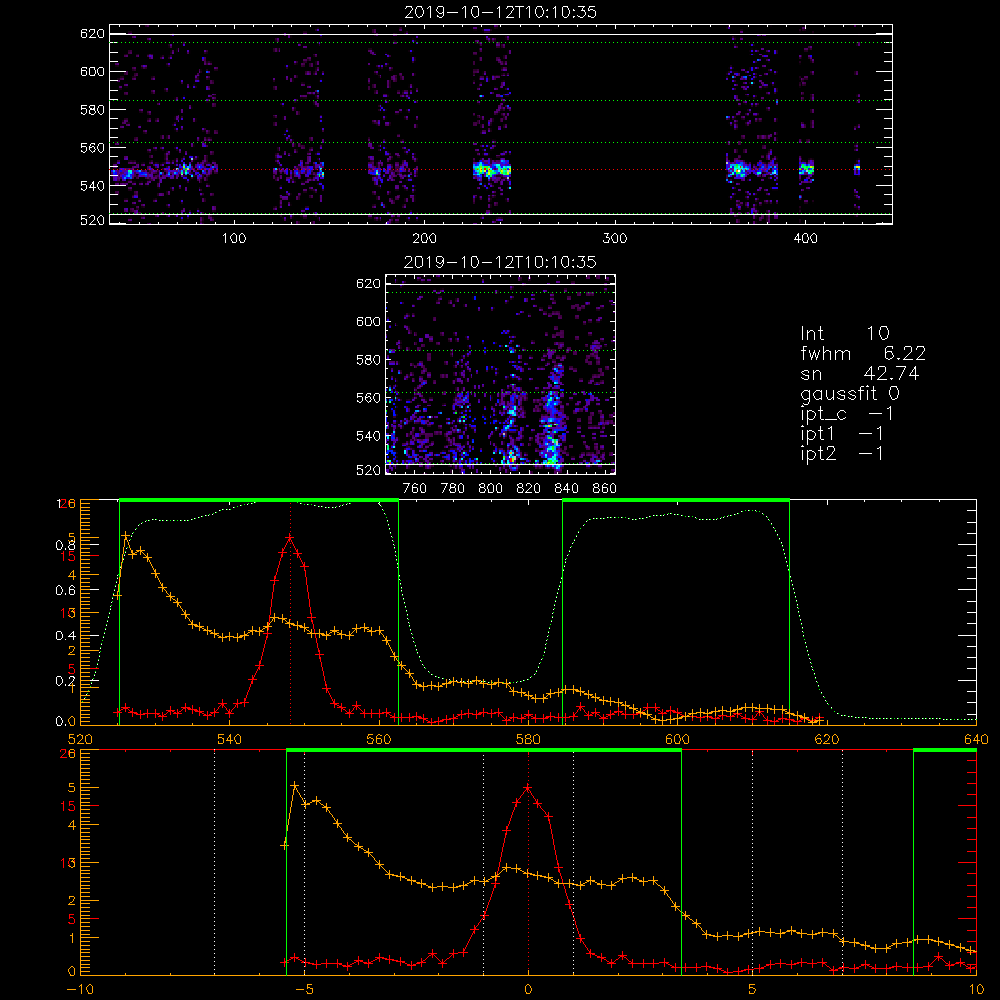Click x-axis label "760" under middle image

[x=415, y=489]
